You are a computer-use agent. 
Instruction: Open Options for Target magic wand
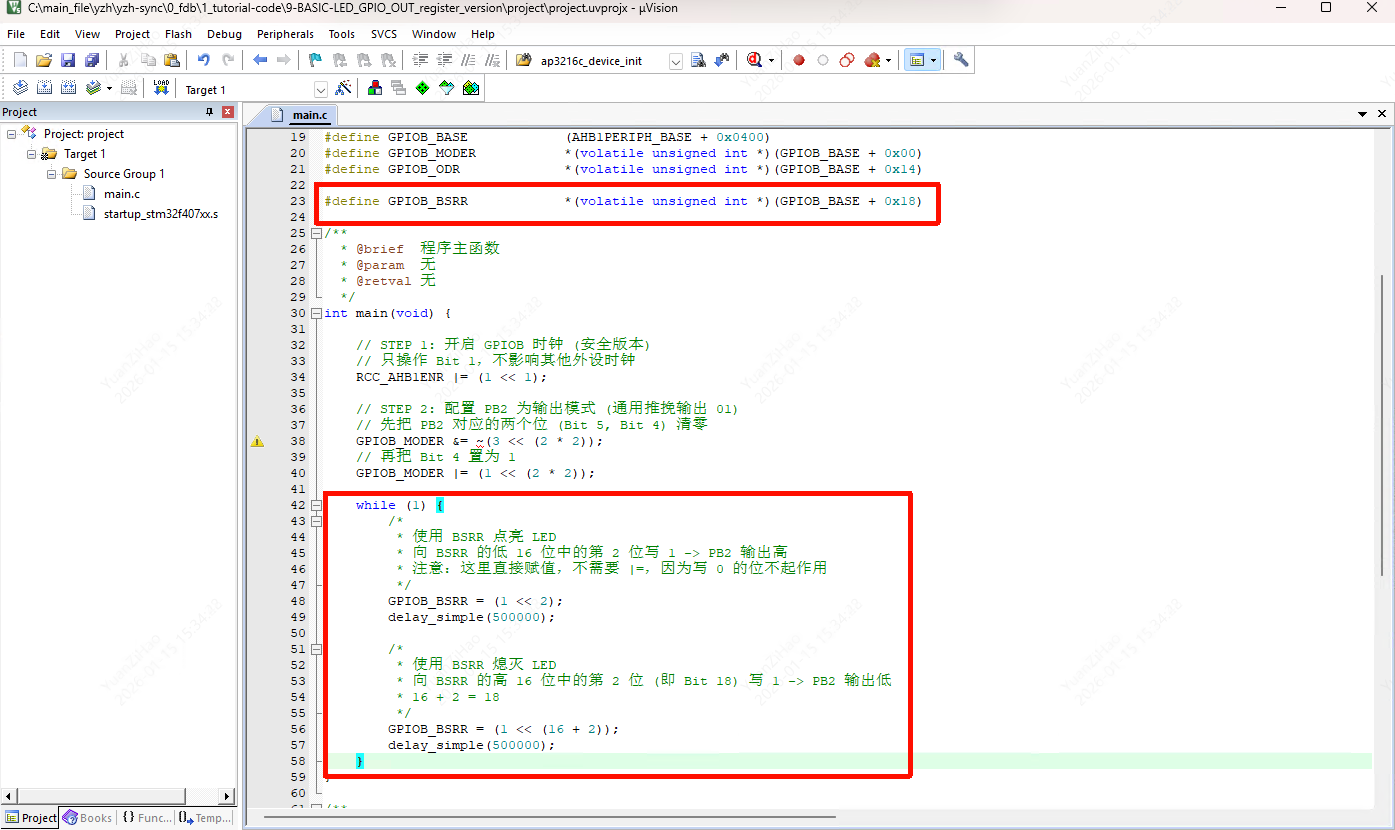coord(343,88)
